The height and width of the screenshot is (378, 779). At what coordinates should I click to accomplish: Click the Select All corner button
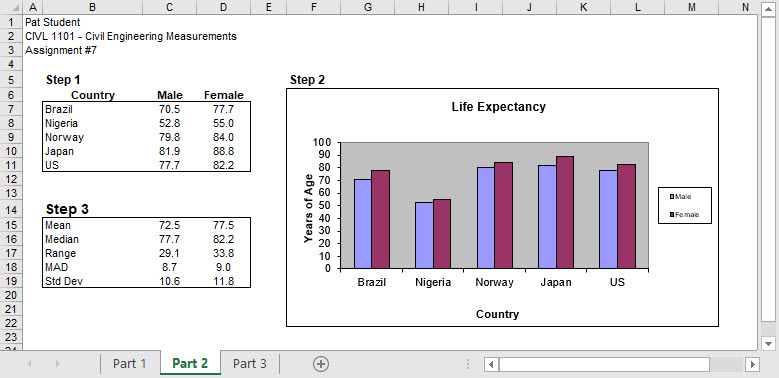pyautogui.click(x=12, y=7)
